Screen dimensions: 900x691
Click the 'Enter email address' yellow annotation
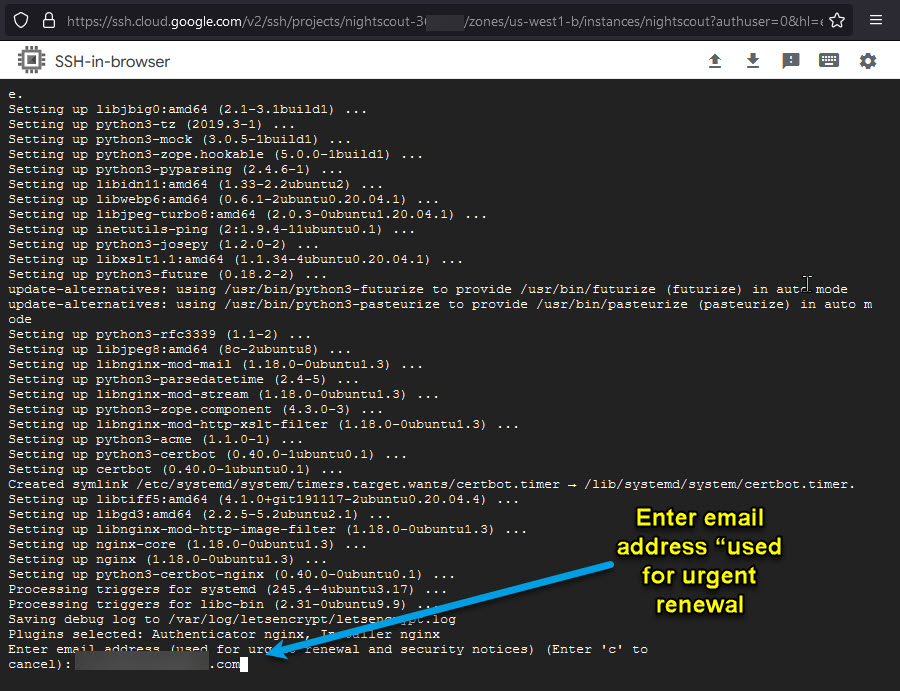tap(699, 561)
